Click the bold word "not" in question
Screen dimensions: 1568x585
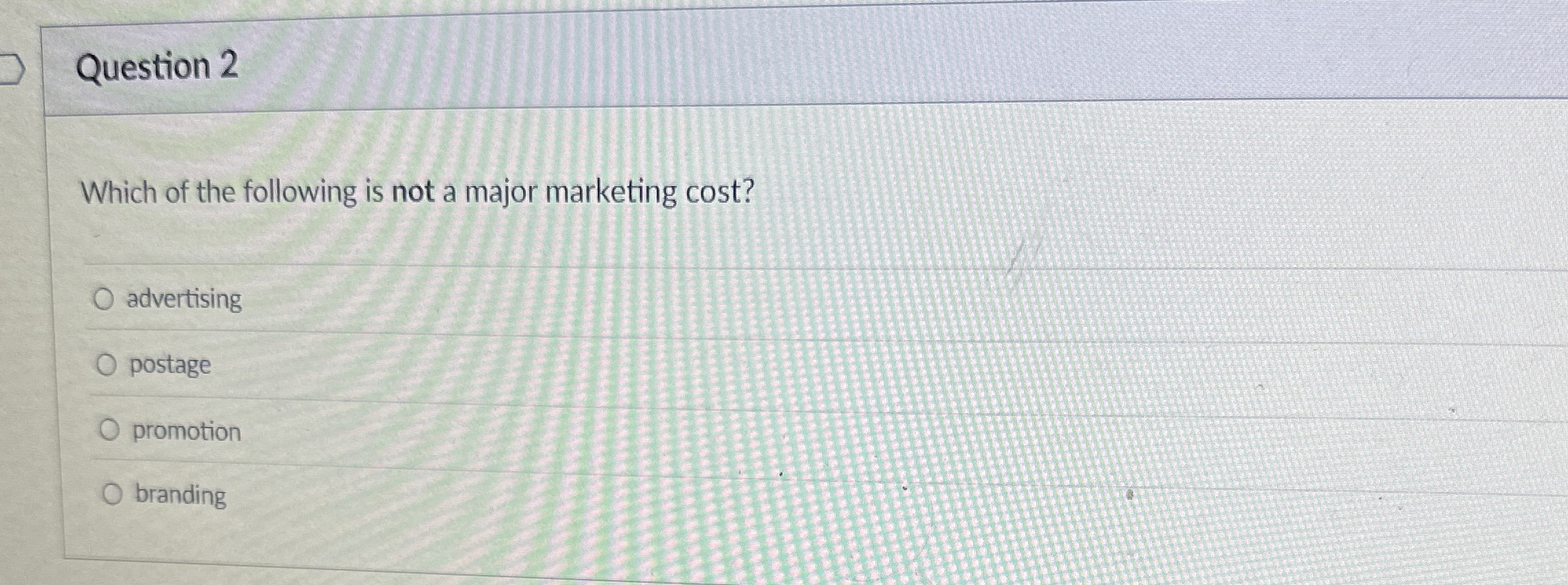click(413, 191)
